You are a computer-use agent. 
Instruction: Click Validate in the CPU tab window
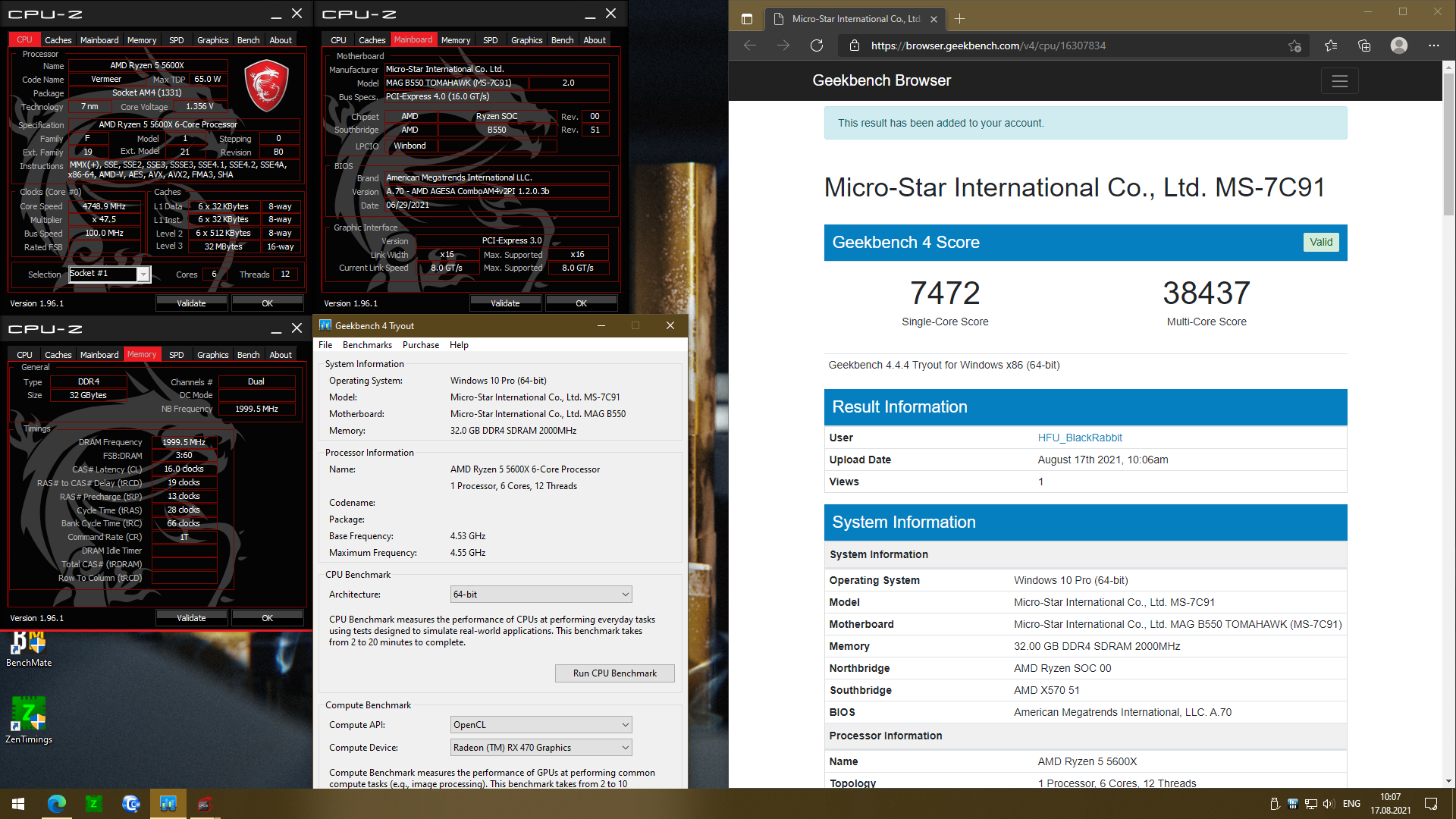[191, 303]
